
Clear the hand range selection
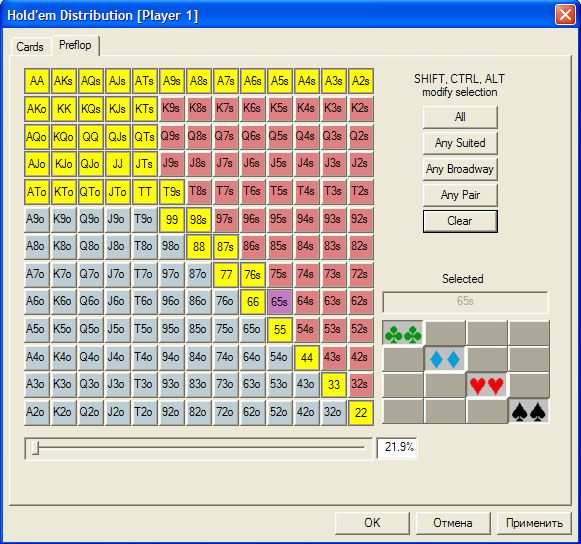pyautogui.click(x=460, y=221)
